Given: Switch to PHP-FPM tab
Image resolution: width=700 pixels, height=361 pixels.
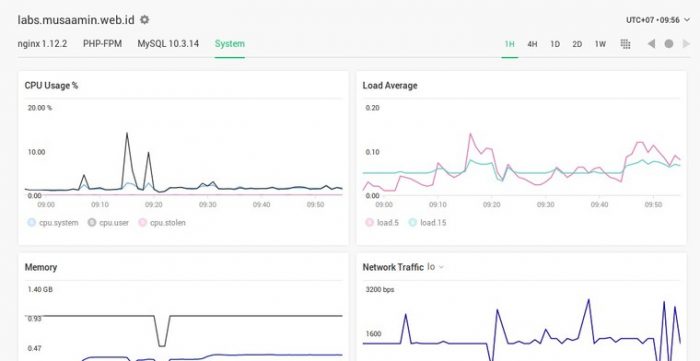Looking at the screenshot, I should pyautogui.click(x=102, y=44).
